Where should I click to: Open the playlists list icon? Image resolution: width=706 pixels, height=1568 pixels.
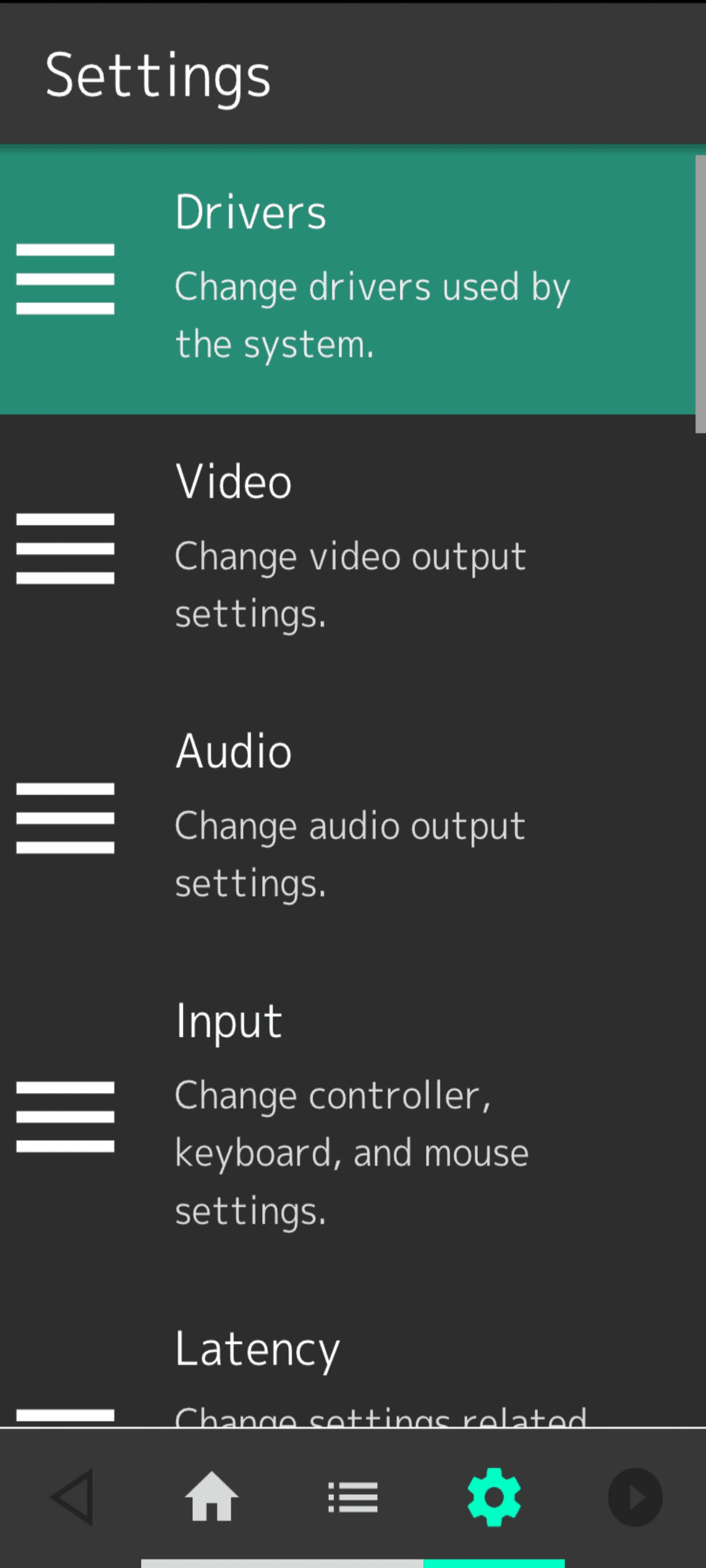click(x=353, y=1497)
